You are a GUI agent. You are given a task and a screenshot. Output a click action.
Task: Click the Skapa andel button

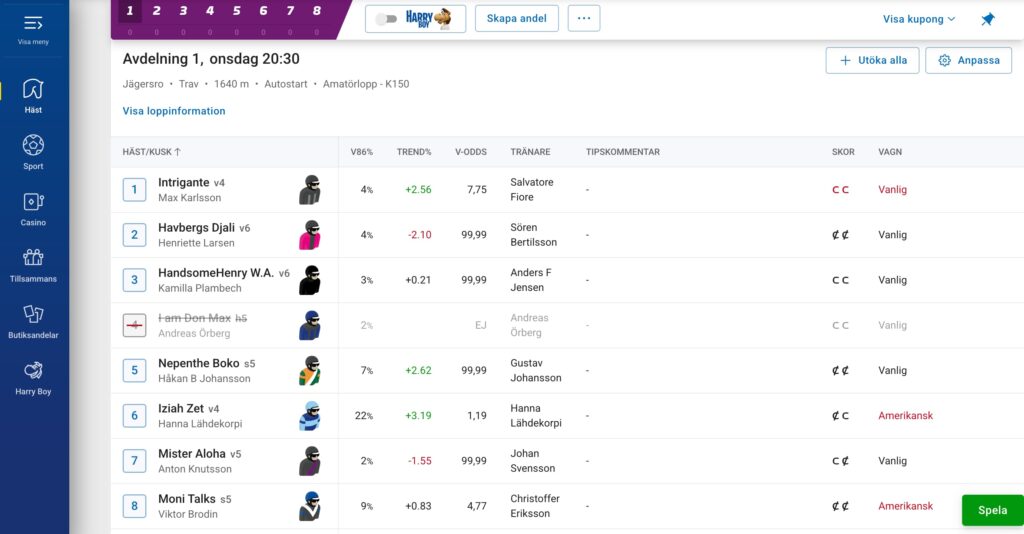[516, 18]
